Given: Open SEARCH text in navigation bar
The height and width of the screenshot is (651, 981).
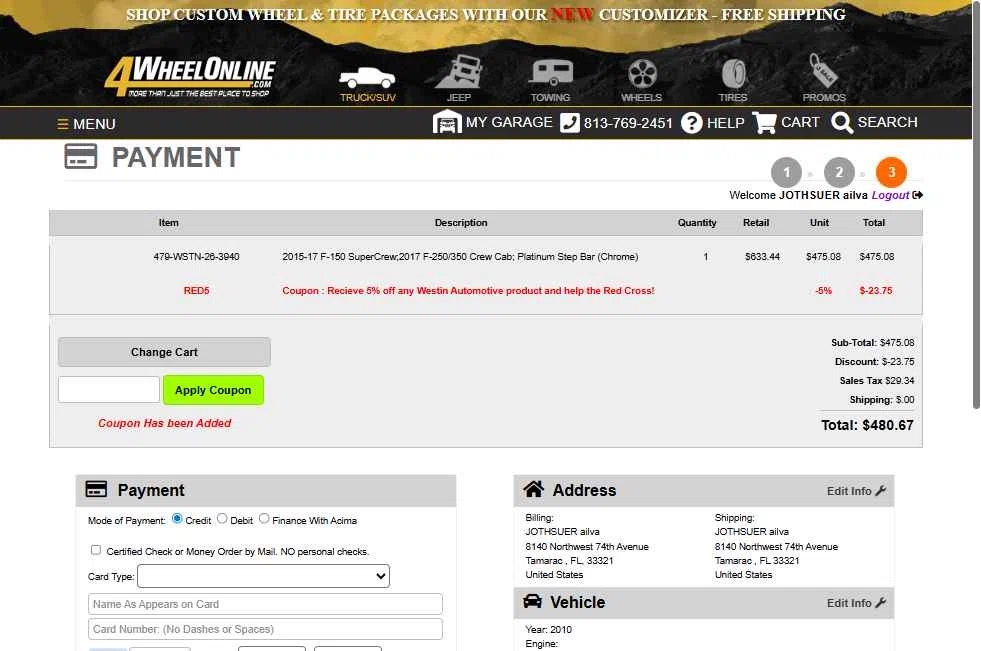Looking at the screenshot, I should (887, 122).
